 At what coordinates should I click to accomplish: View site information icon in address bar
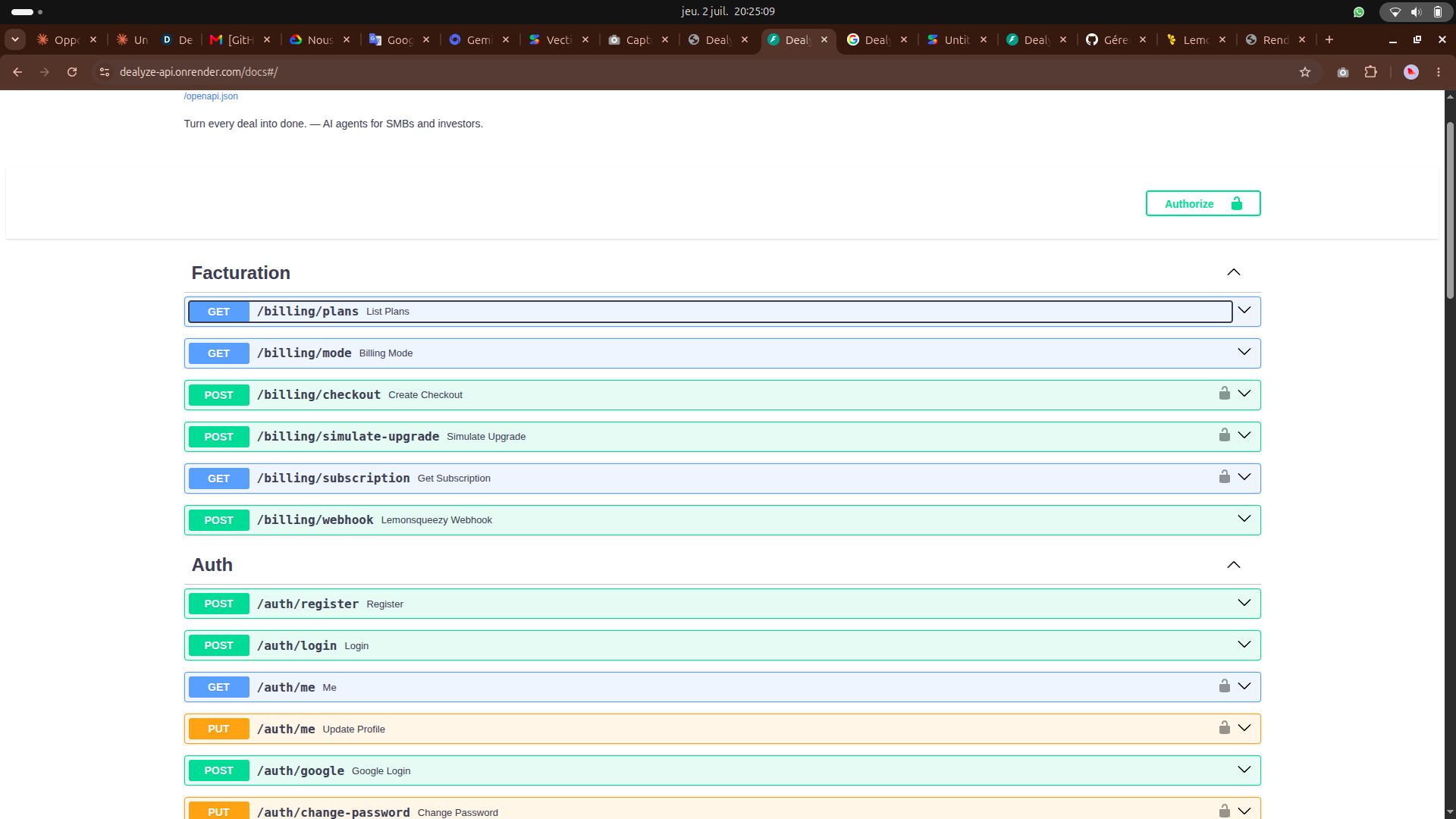pyautogui.click(x=105, y=72)
